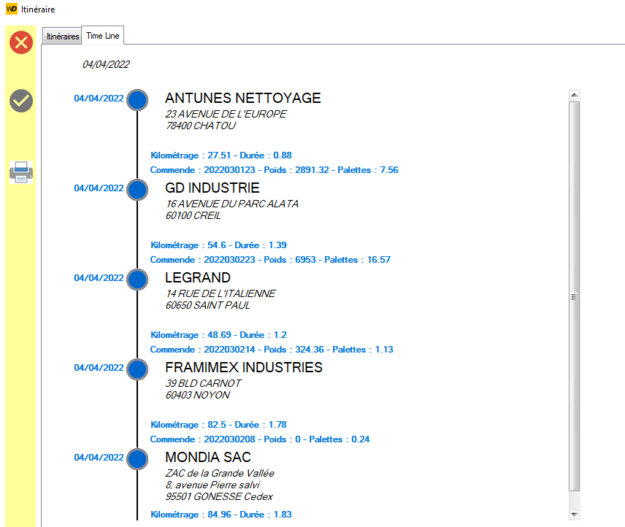625x527 pixels.
Task: Click the ANTUNES NETTOYAGE stop title
Action: [243, 98]
